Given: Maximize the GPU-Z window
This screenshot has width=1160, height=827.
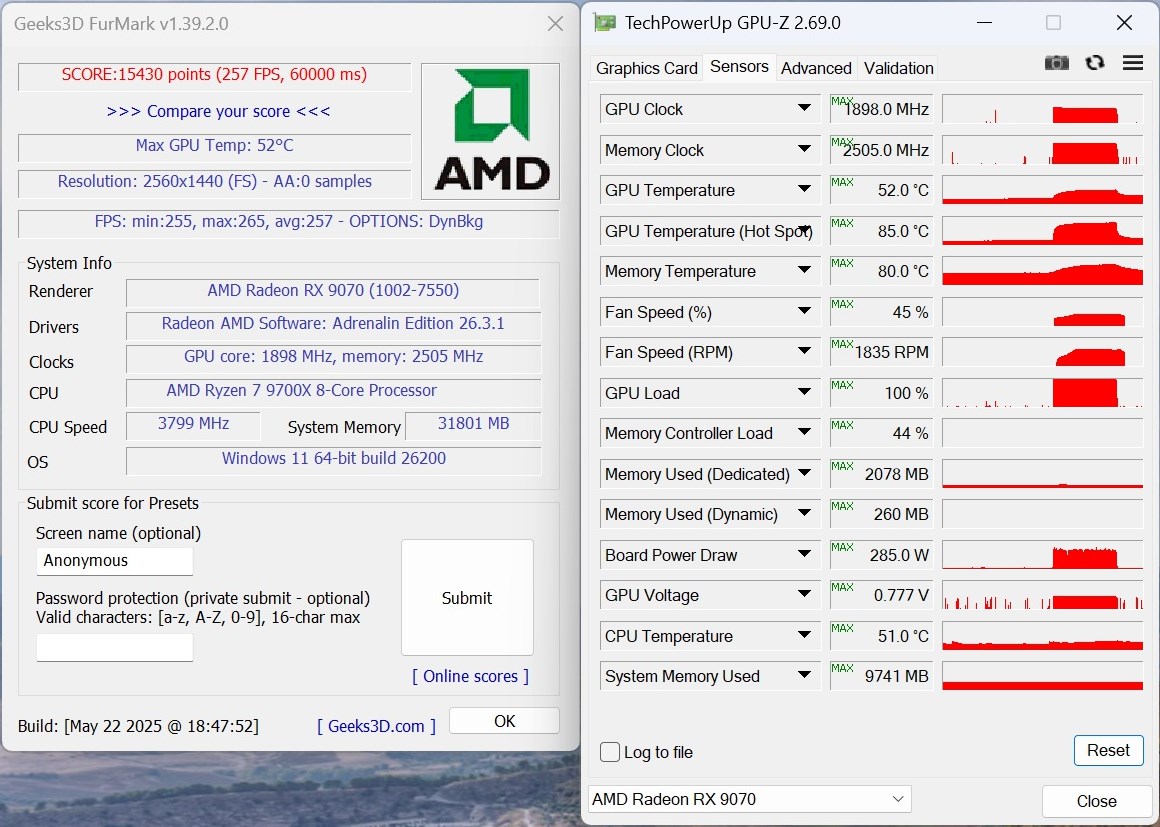Looking at the screenshot, I should (1053, 23).
